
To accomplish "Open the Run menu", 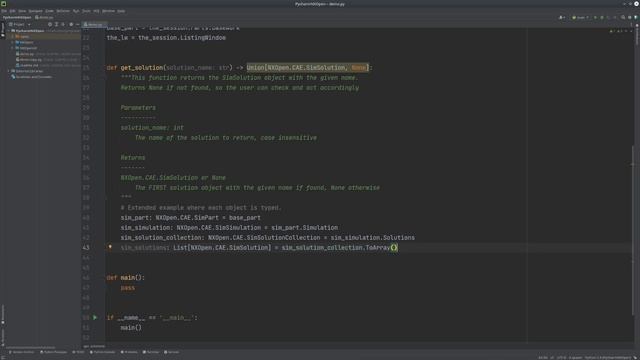I will [x=76, y=11].
